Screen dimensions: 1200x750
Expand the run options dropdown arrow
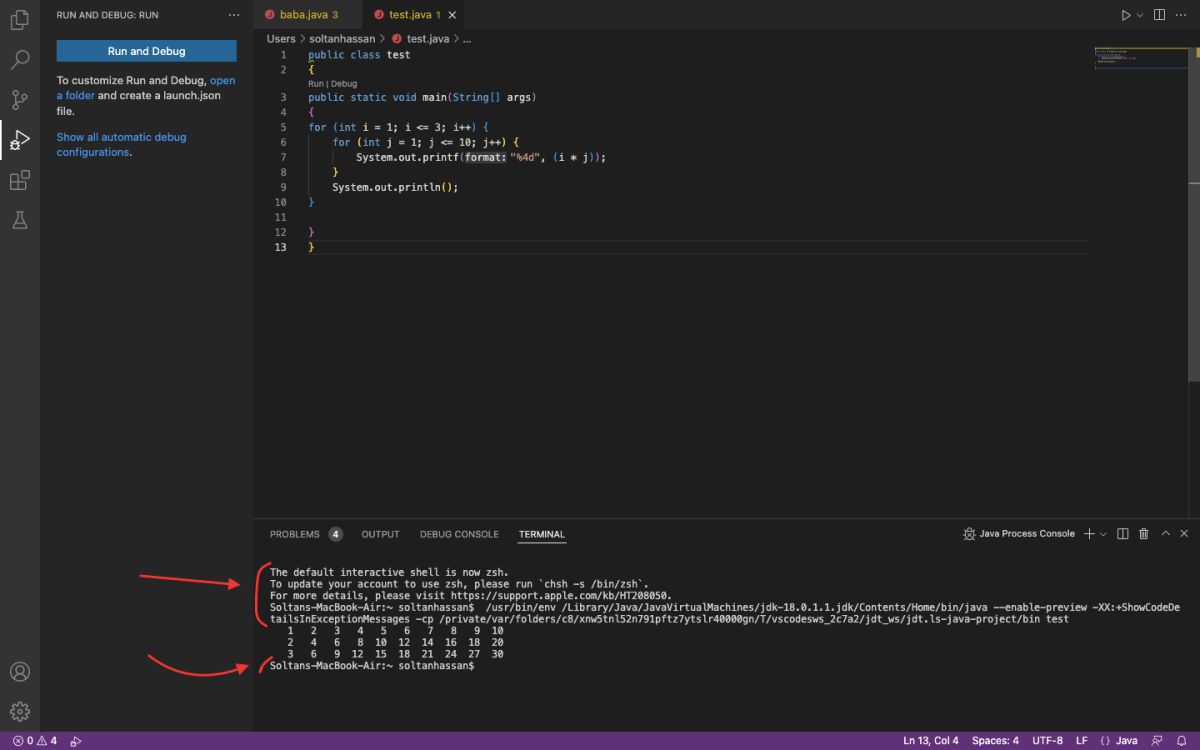click(x=1139, y=15)
